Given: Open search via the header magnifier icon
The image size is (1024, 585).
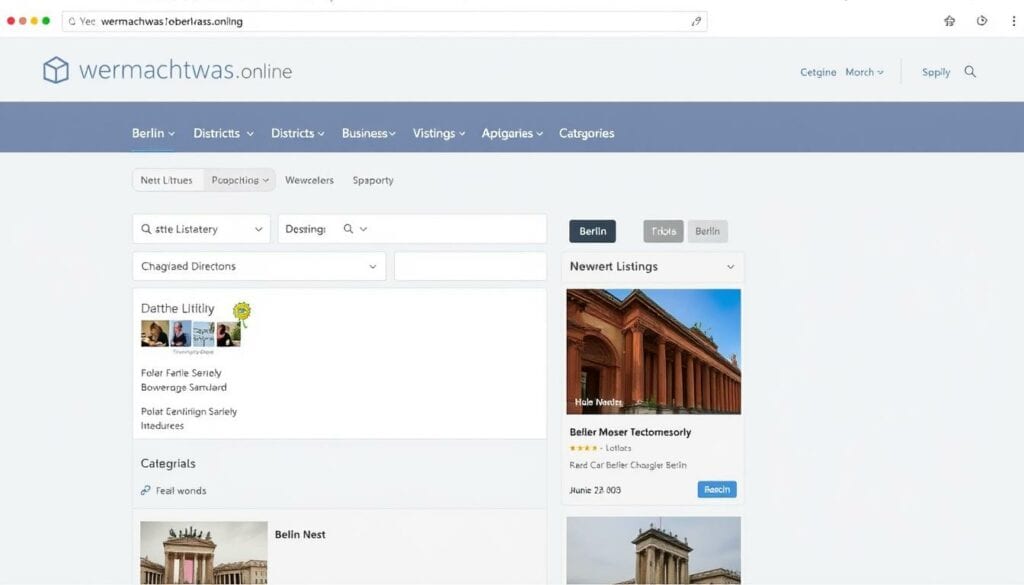Looking at the screenshot, I should tap(969, 72).
